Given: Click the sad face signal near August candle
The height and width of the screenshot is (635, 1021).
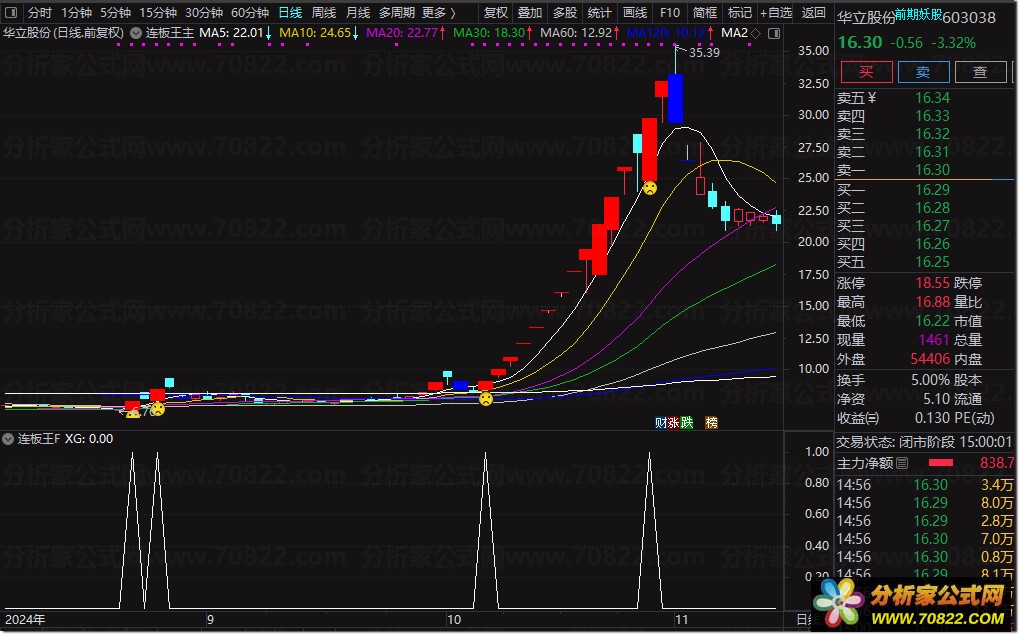Looking at the screenshot, I should point(158,410).
